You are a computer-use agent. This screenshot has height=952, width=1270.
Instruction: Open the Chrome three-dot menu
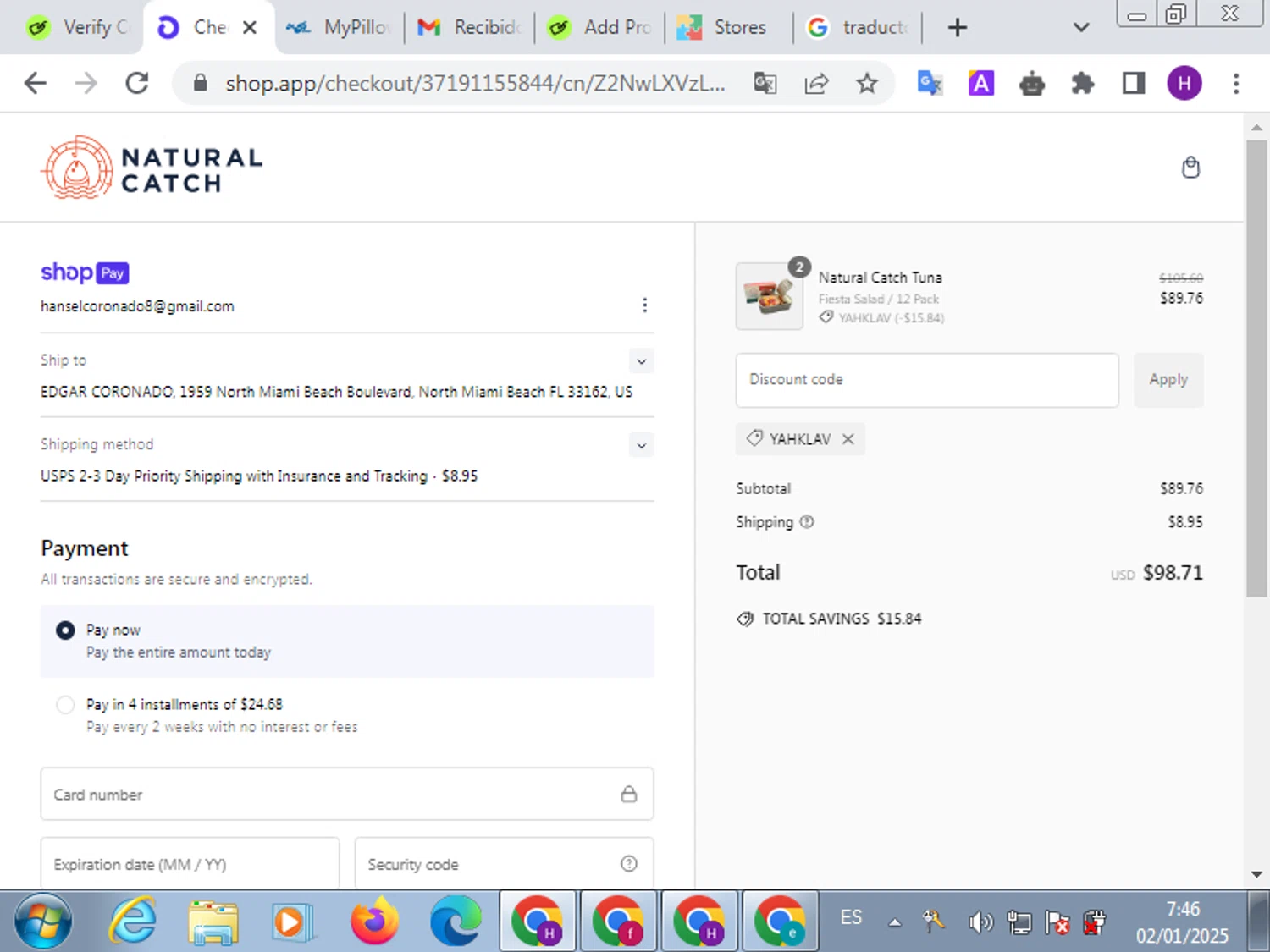point(1235,83)
